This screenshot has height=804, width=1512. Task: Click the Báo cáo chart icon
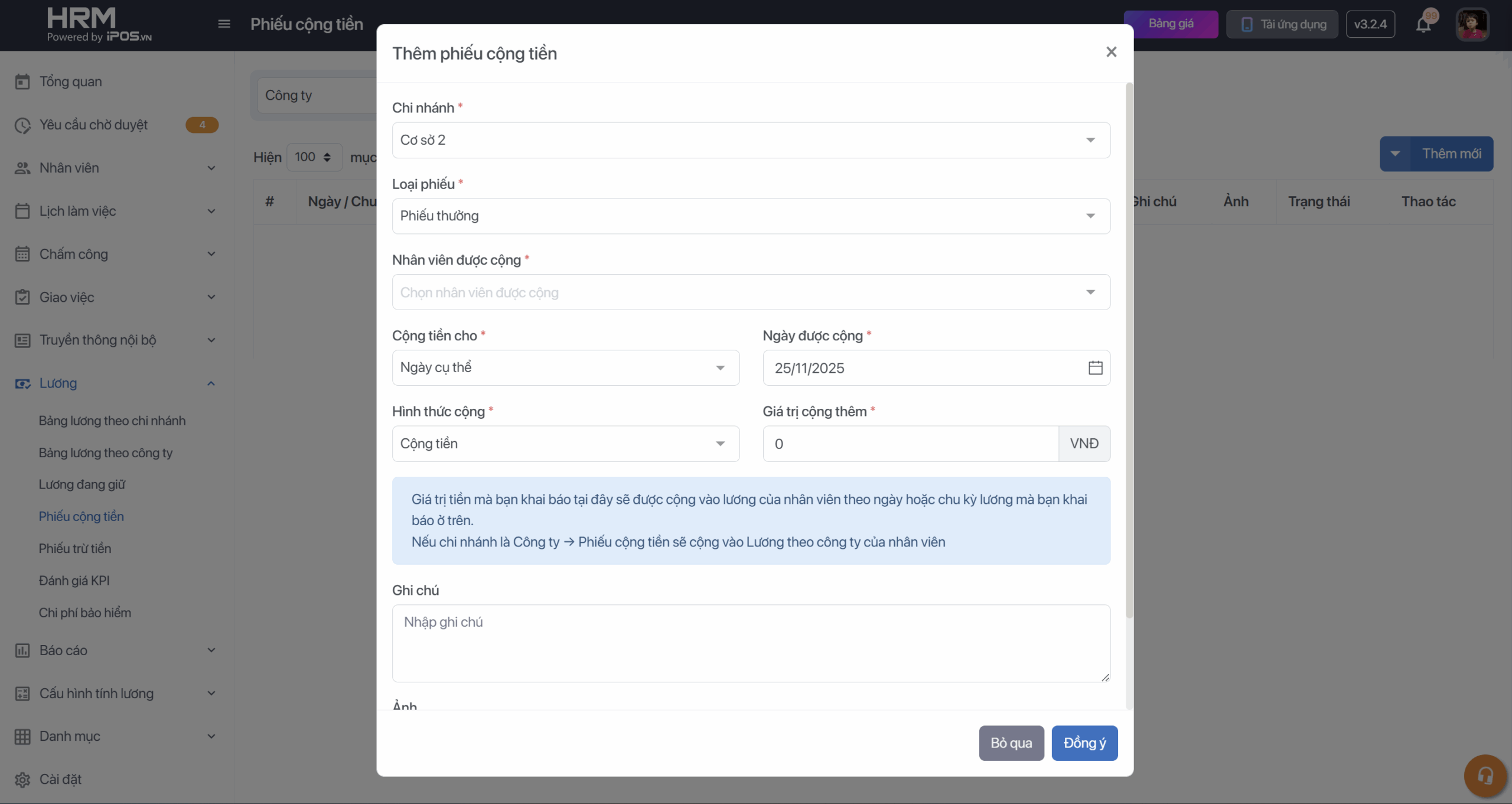click(22, 650)
